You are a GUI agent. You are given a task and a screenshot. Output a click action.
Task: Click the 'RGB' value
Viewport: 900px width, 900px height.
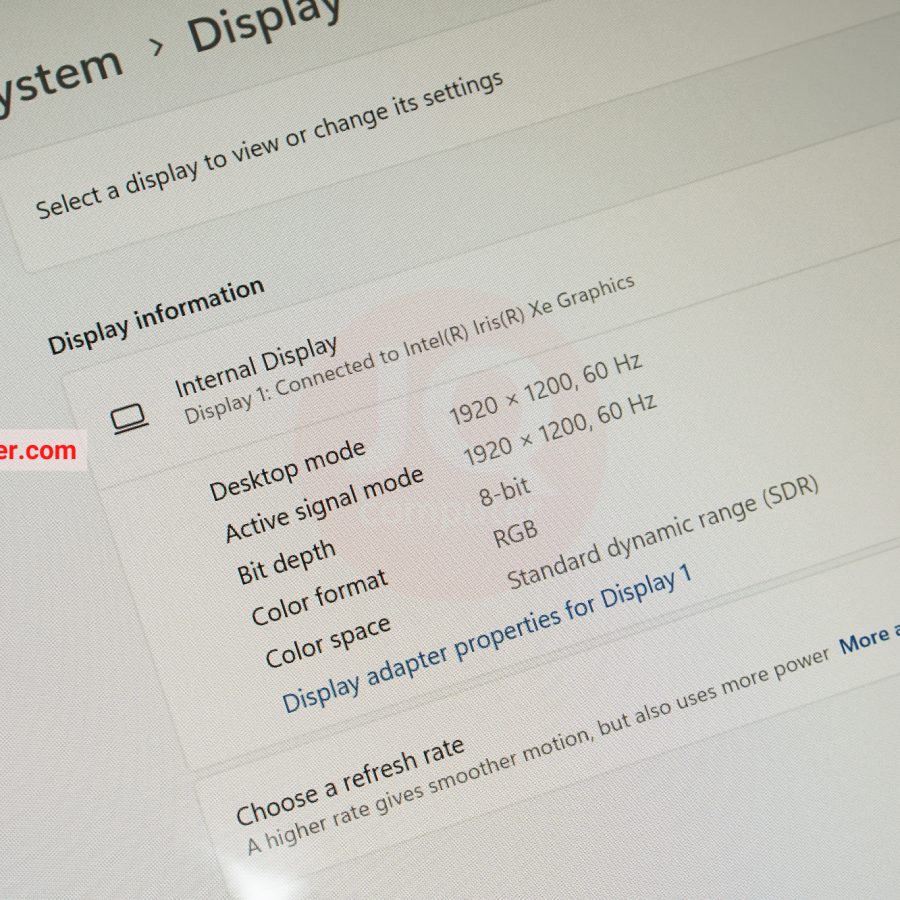tap(515, 533)
